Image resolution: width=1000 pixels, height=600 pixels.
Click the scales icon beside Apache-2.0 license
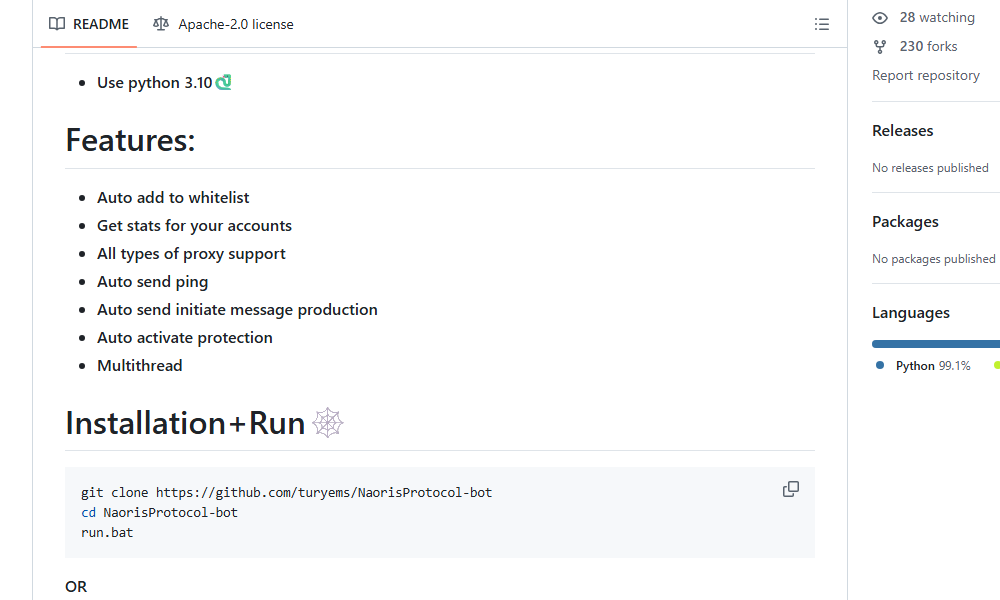(161, 24)
